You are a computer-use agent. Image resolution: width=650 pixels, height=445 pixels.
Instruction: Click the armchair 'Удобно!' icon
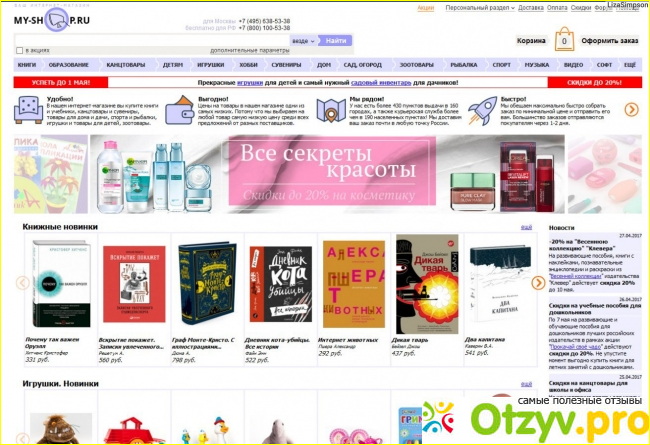point(28,110)
